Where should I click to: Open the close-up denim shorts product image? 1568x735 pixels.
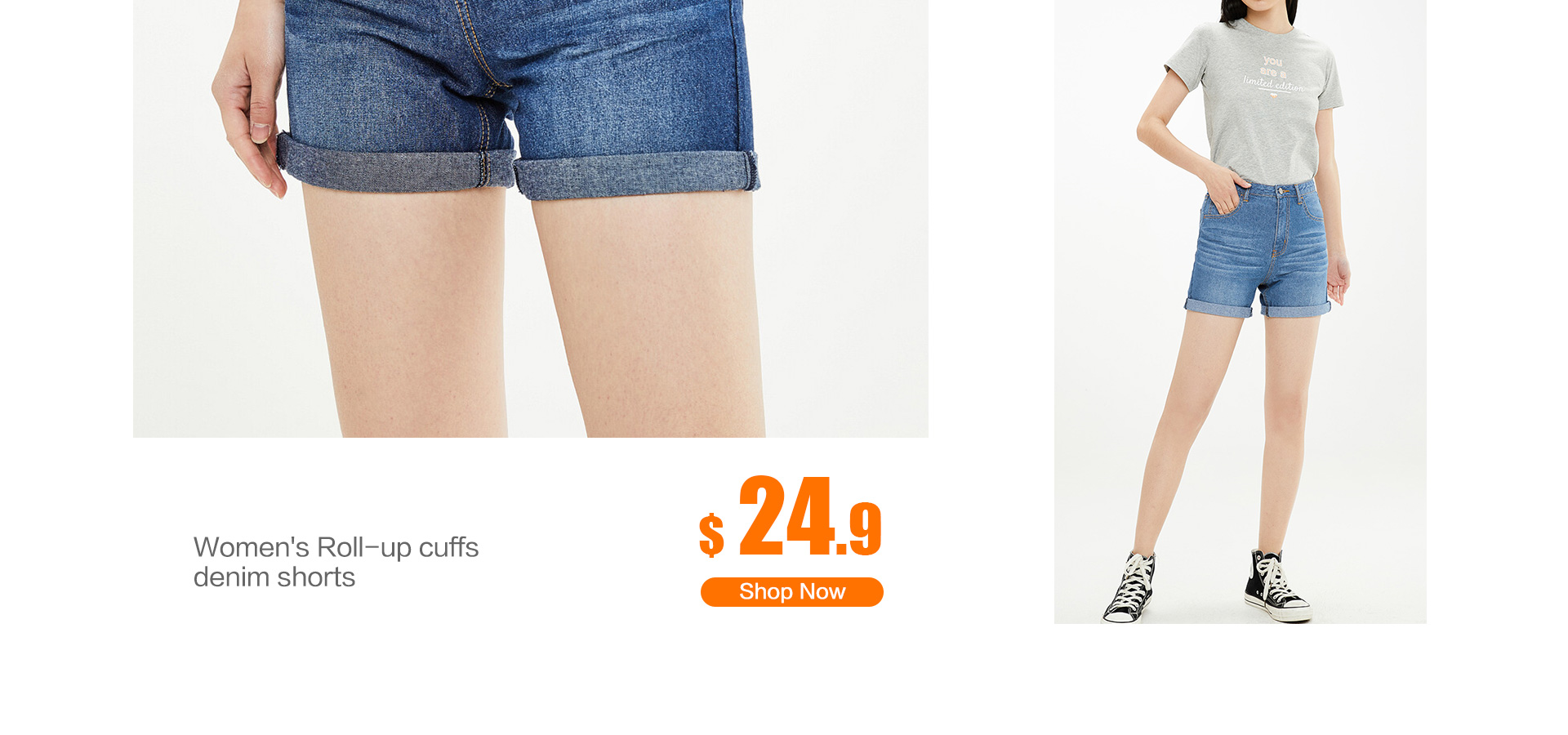click(x=531, y=219)
